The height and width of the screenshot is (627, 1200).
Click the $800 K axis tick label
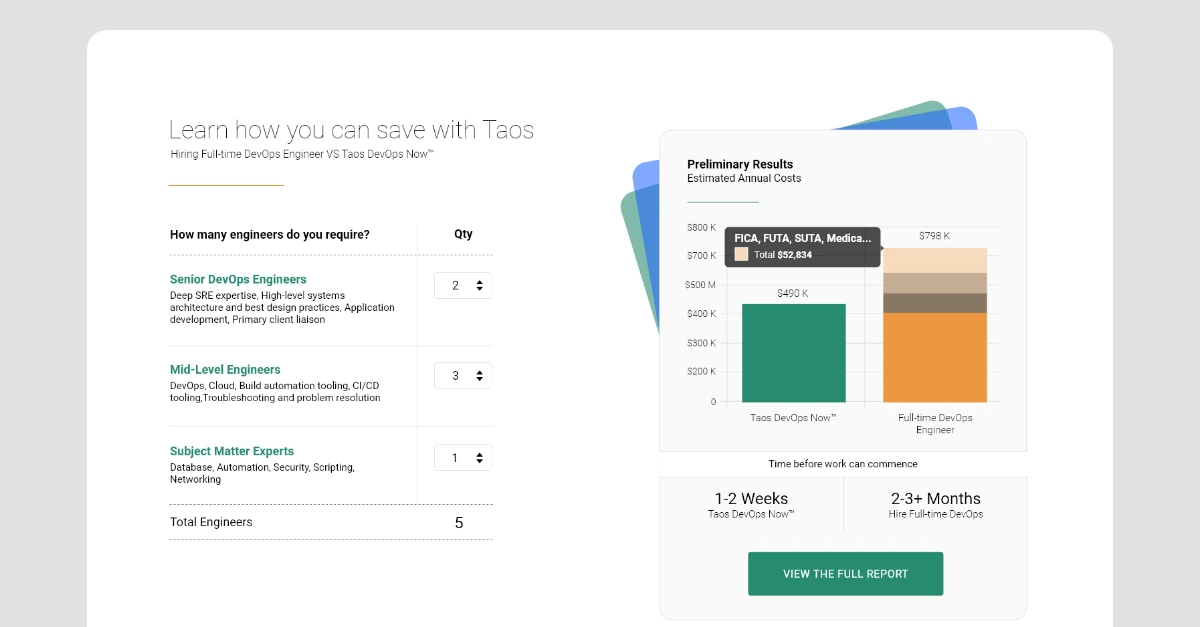click(x=701, y=227)
